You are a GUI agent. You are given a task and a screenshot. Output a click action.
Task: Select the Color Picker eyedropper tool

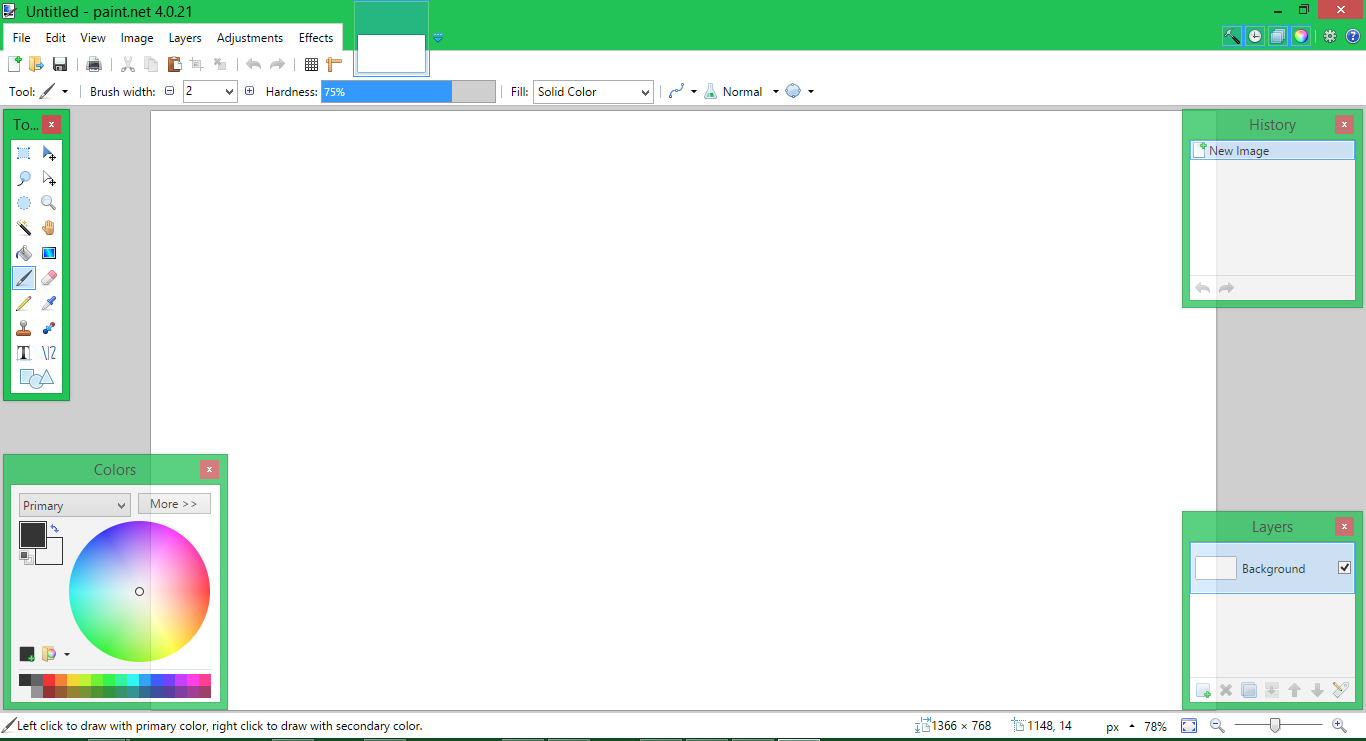coord(49,303)
